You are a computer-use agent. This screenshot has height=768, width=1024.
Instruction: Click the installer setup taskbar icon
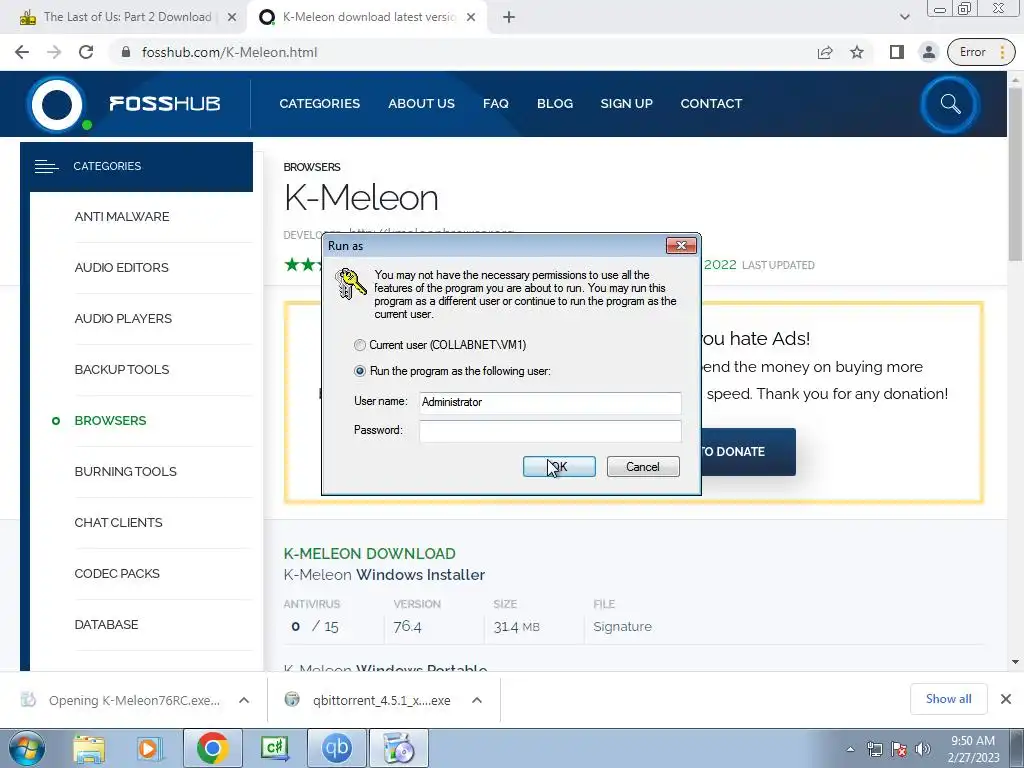click(398, 748)
